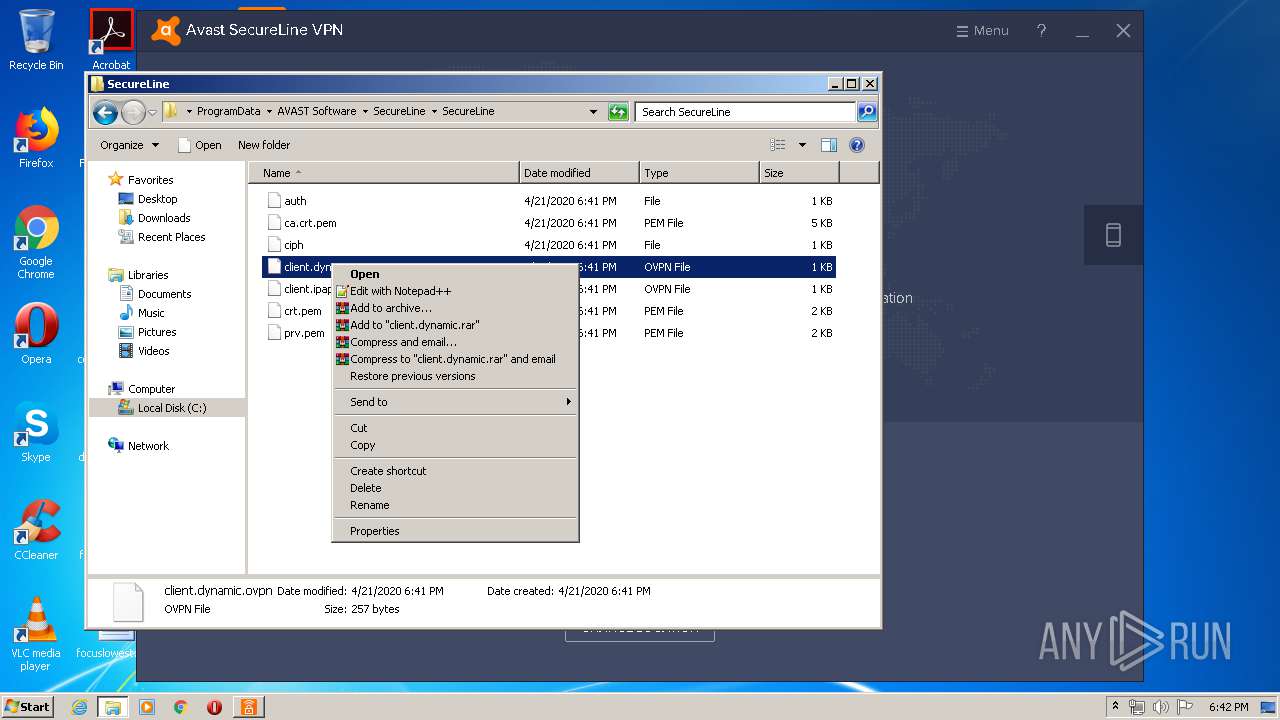Click the Explorer Forward navigation arrow

coord(132,112)
